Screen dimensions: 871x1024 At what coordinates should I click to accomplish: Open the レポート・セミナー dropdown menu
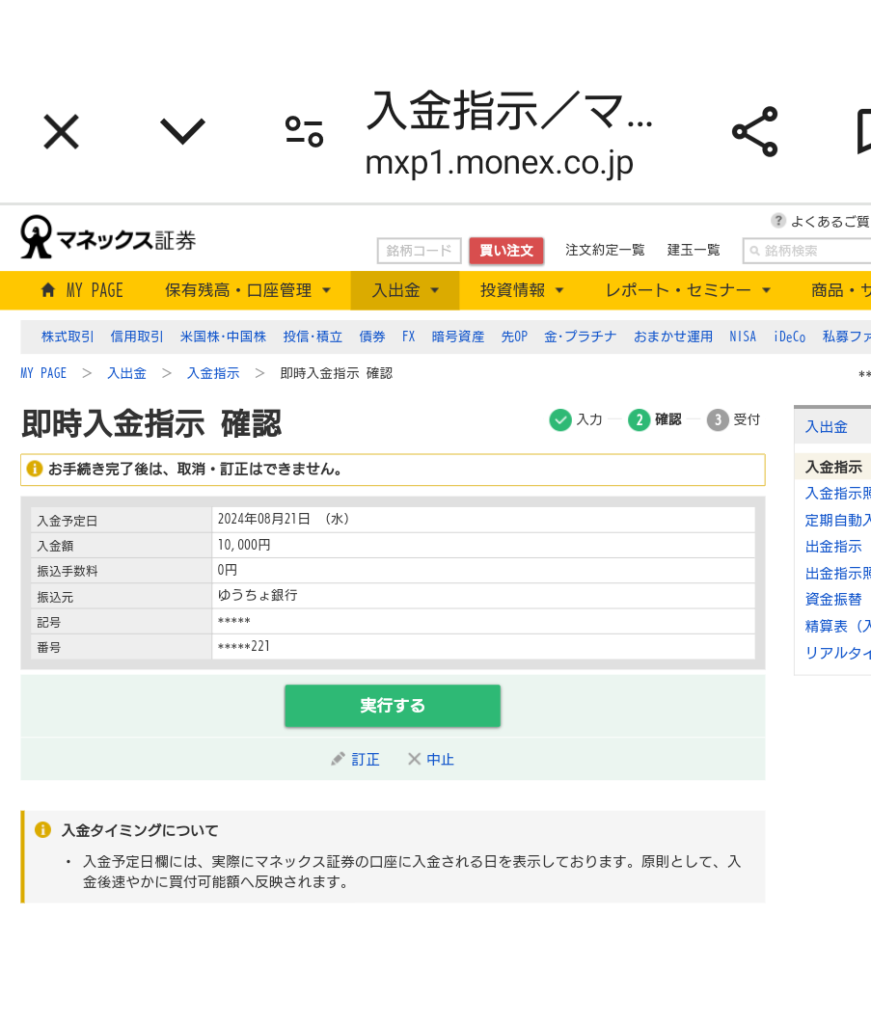(688, 290)
